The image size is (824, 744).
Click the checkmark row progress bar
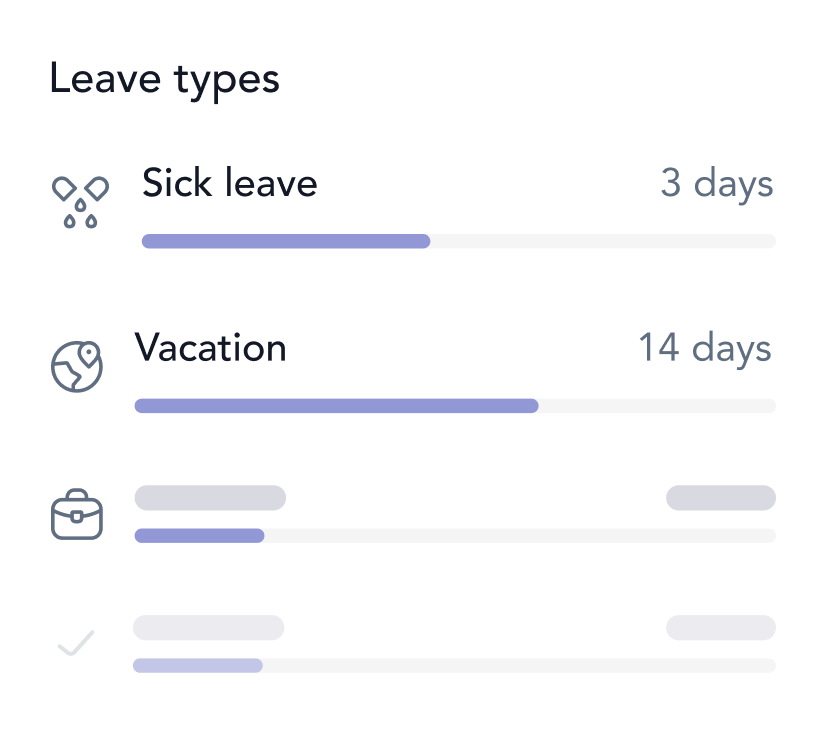pyautogui.click(x=455, y=665)
